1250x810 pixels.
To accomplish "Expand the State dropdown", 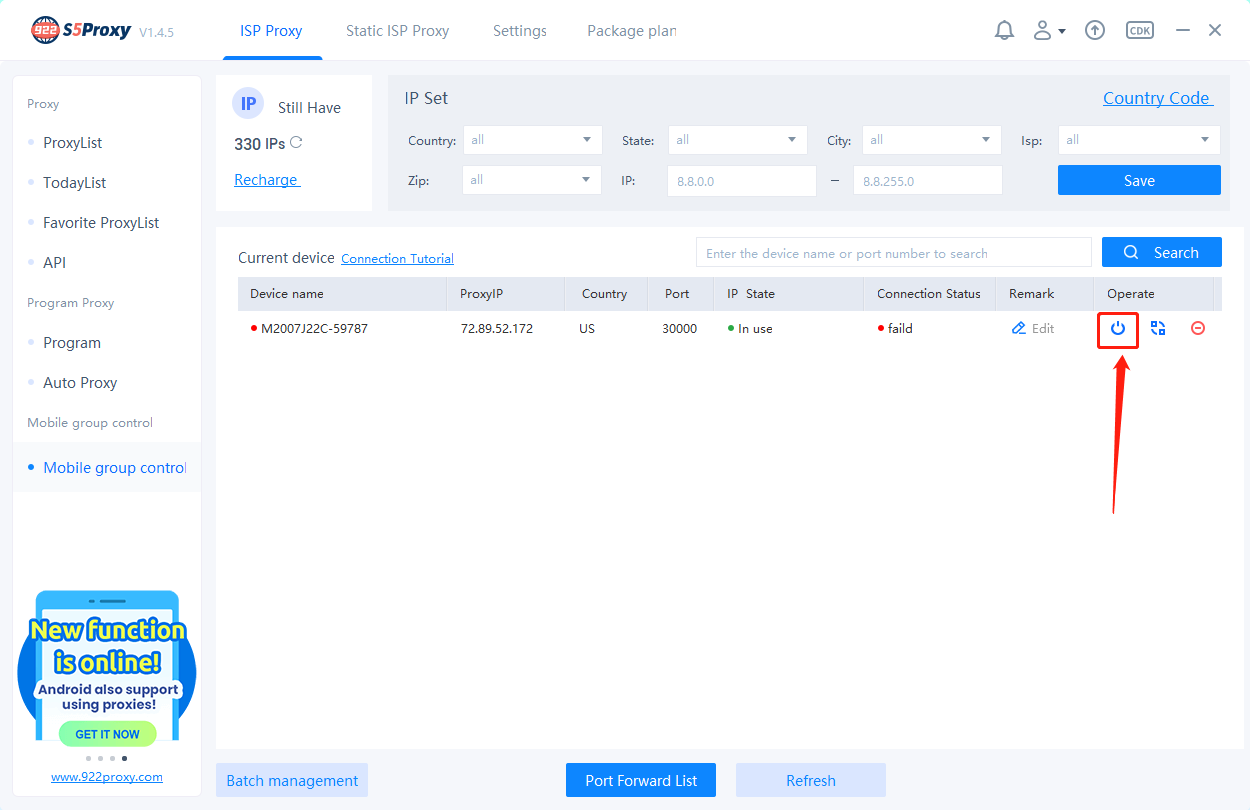I will pyautogui.click(x=737, y=140).
